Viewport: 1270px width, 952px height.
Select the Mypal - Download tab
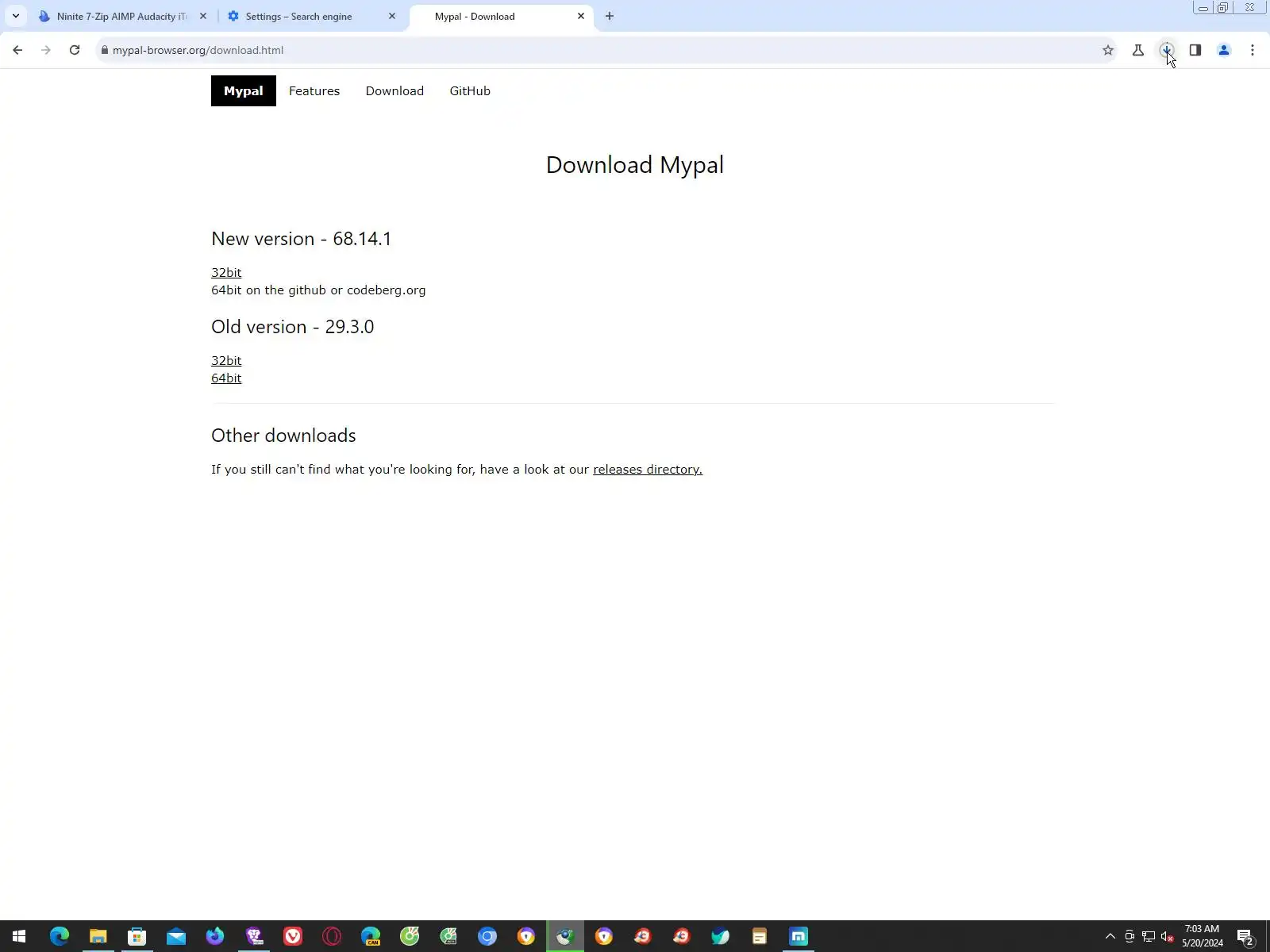coord(500,16)
